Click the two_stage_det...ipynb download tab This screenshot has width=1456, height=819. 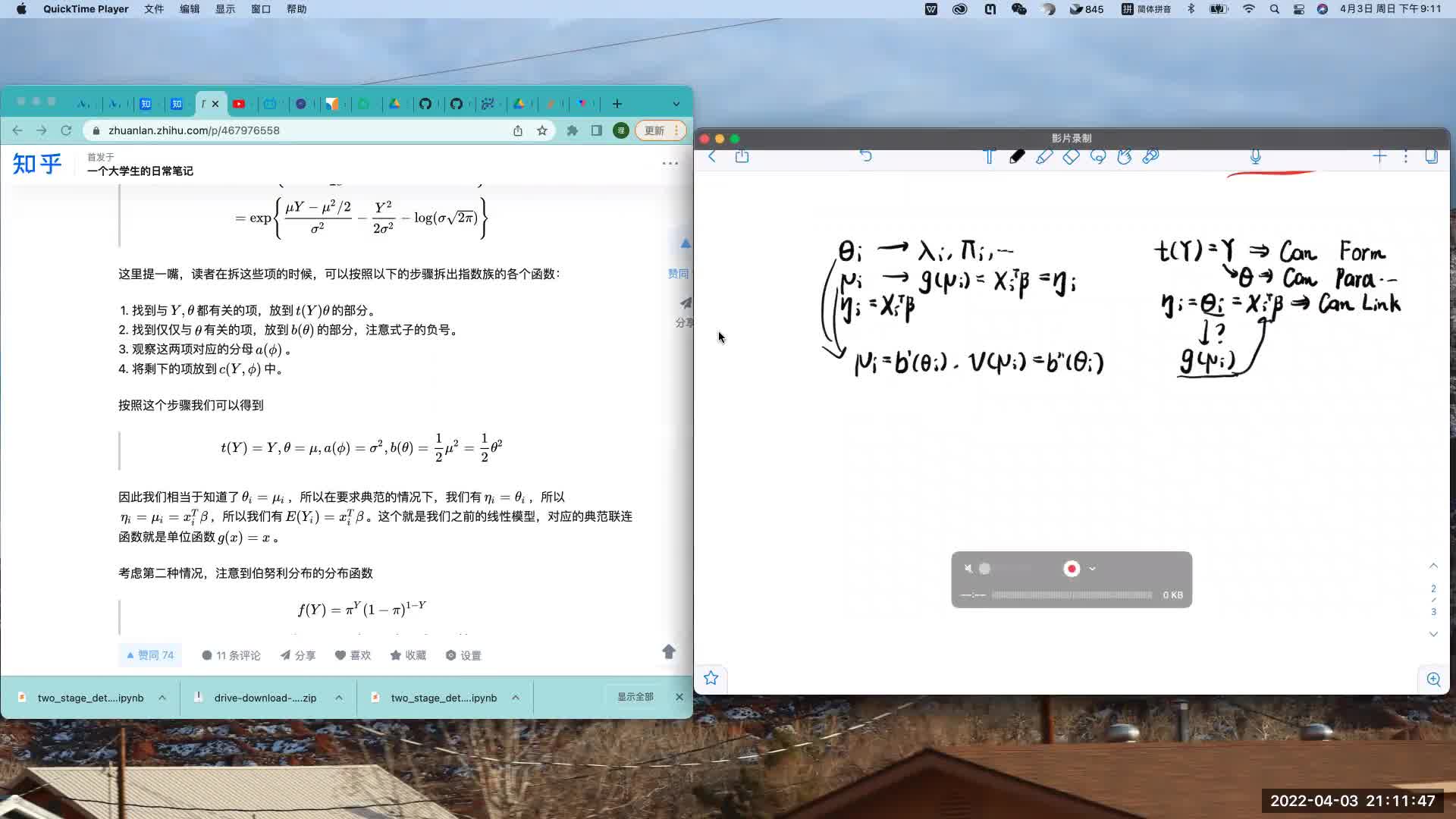click(x=89, y=697)
